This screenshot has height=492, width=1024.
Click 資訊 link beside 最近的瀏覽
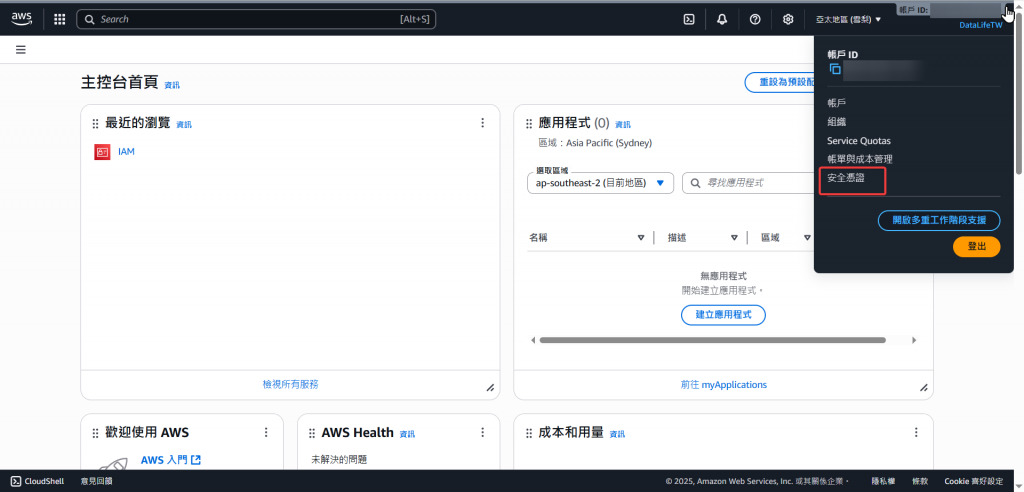[x=184, y=125]
